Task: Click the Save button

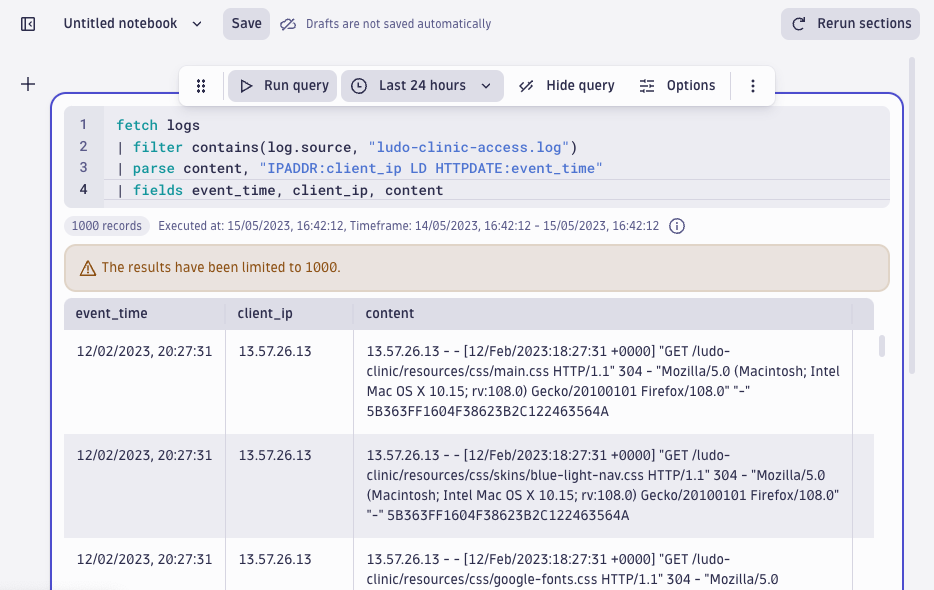Action: click(x=245, y=23)
